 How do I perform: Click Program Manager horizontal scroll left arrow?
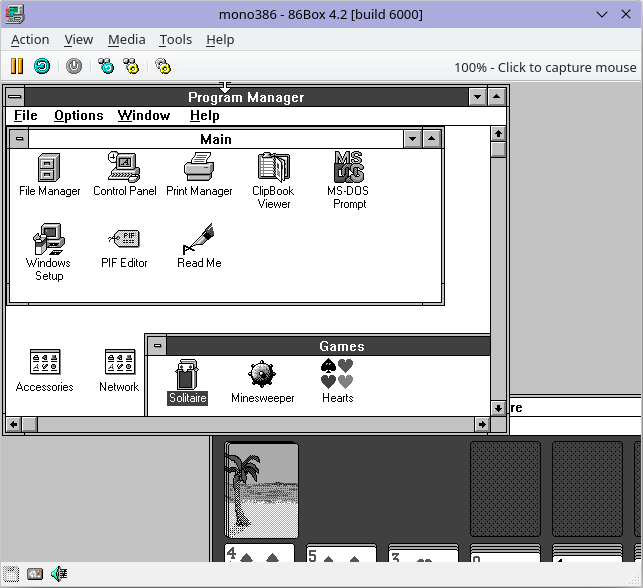tap(14, 424)
